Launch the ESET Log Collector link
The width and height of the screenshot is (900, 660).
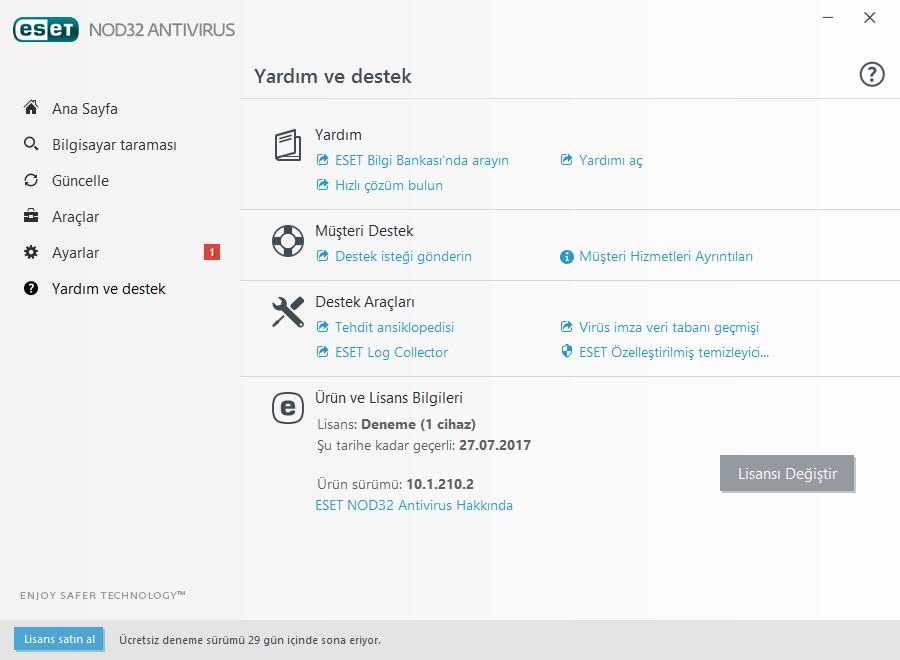[x=391, y=352]
